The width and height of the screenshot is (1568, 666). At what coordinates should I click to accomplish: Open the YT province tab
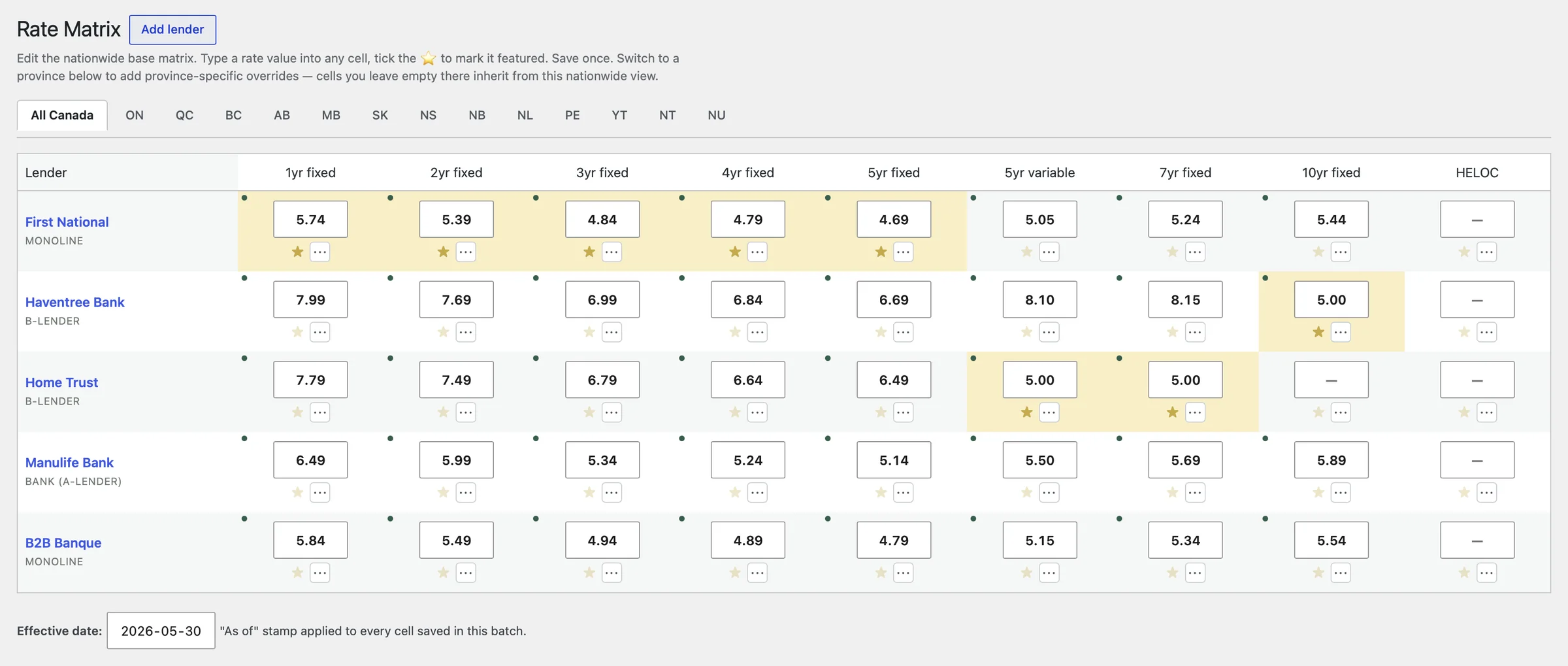coord(619,115)
